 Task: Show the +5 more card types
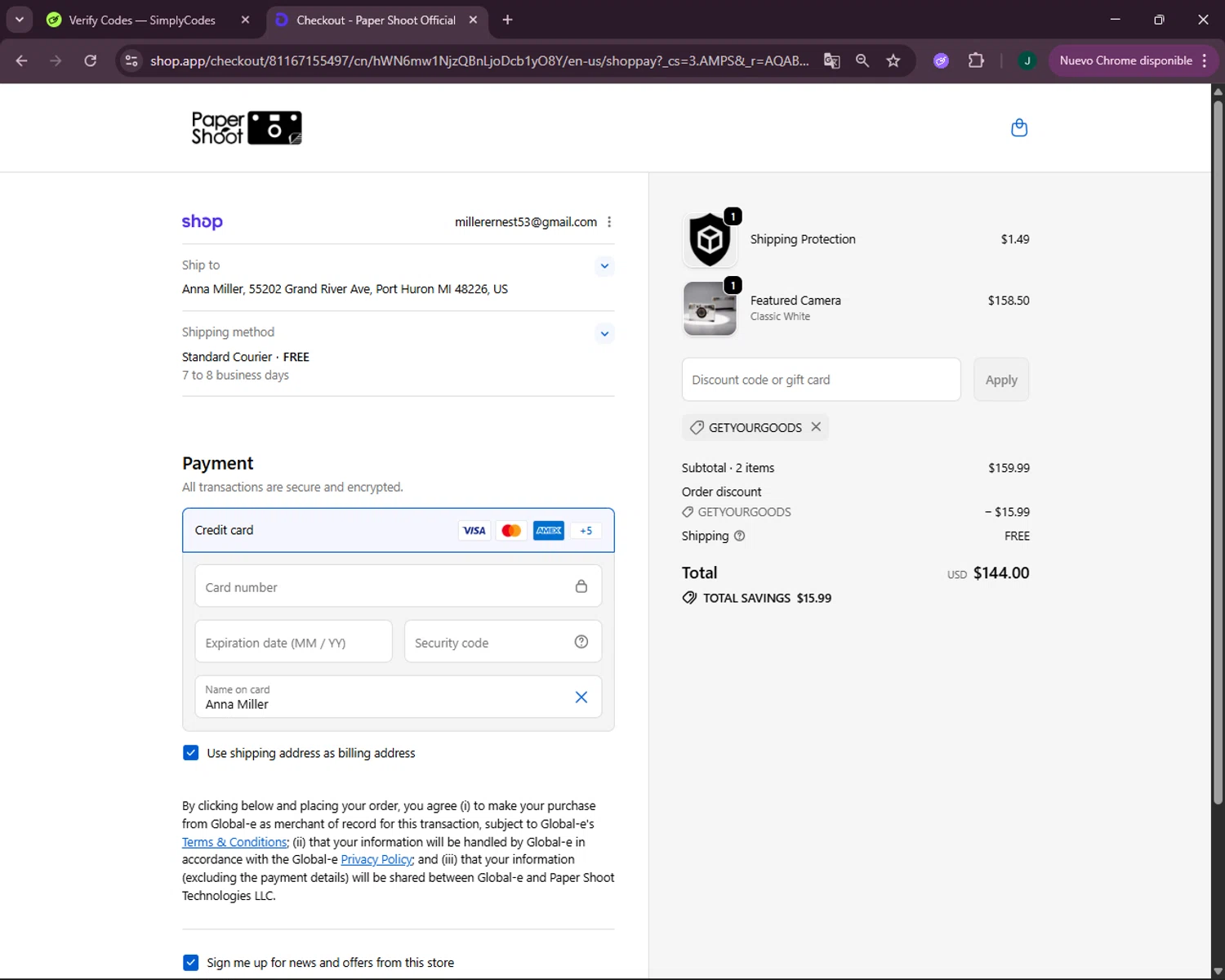pos(586,530)
